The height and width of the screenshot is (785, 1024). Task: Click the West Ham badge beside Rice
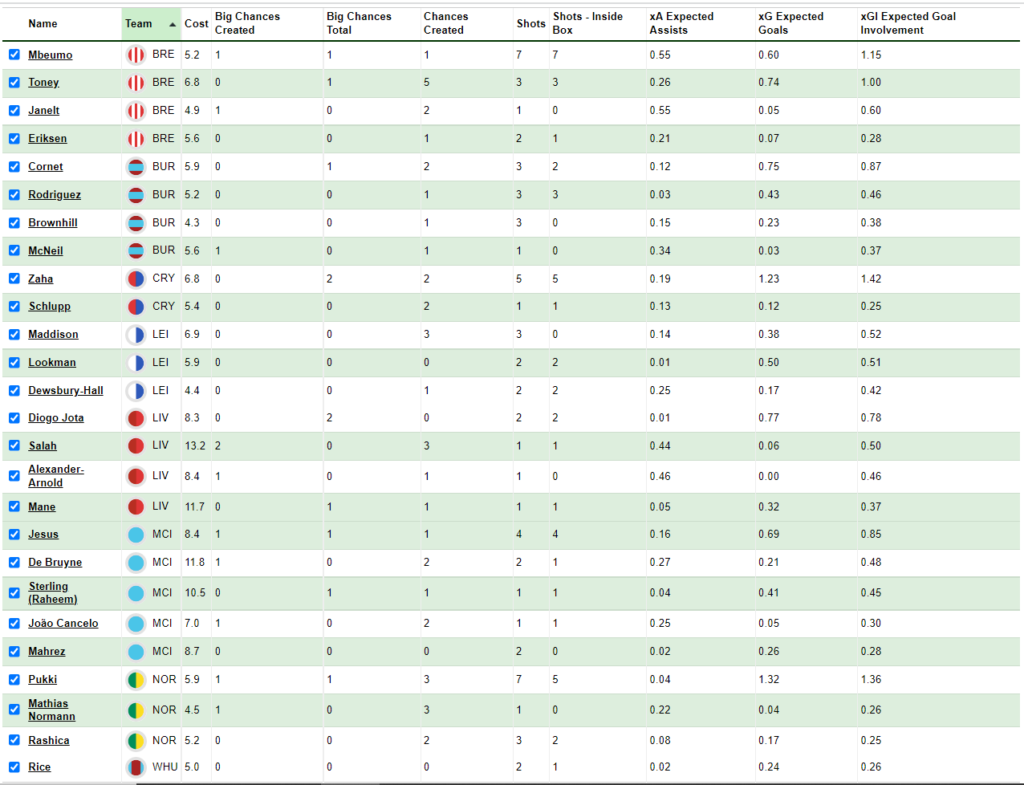click(x=136, y=768)
